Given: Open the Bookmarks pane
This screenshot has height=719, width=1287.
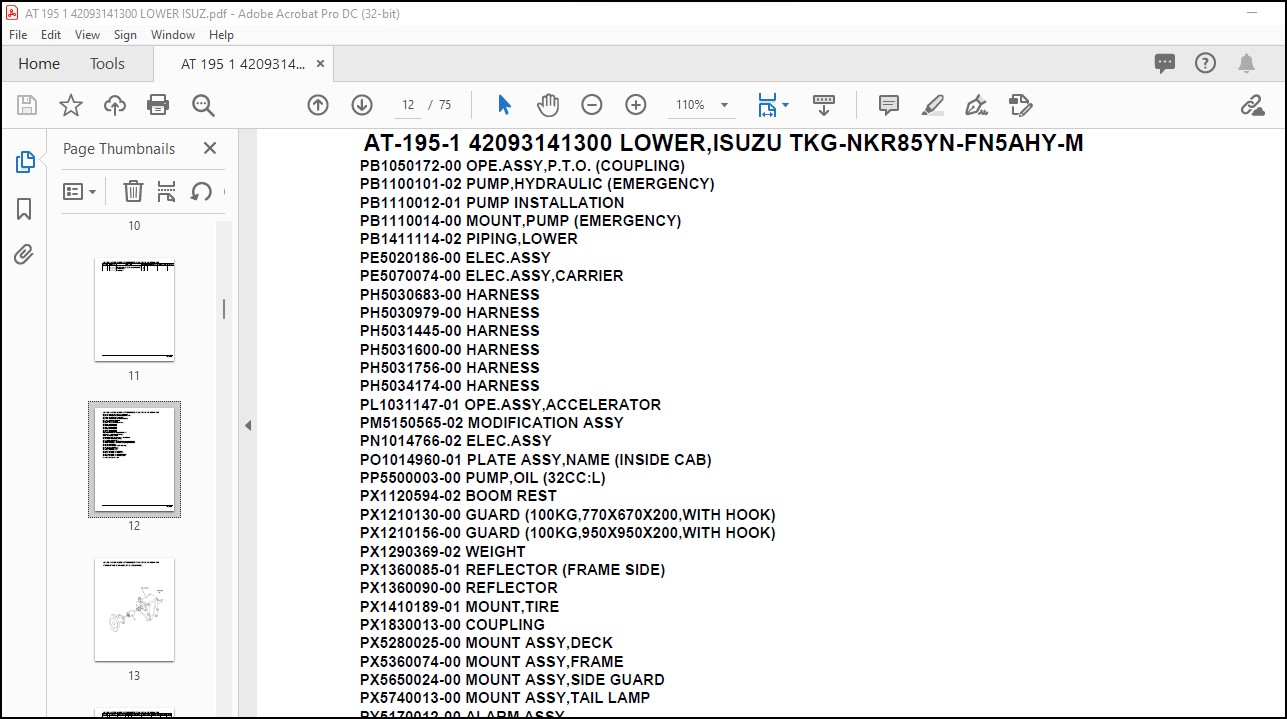Looking at the screenshot, I should 25,209.
